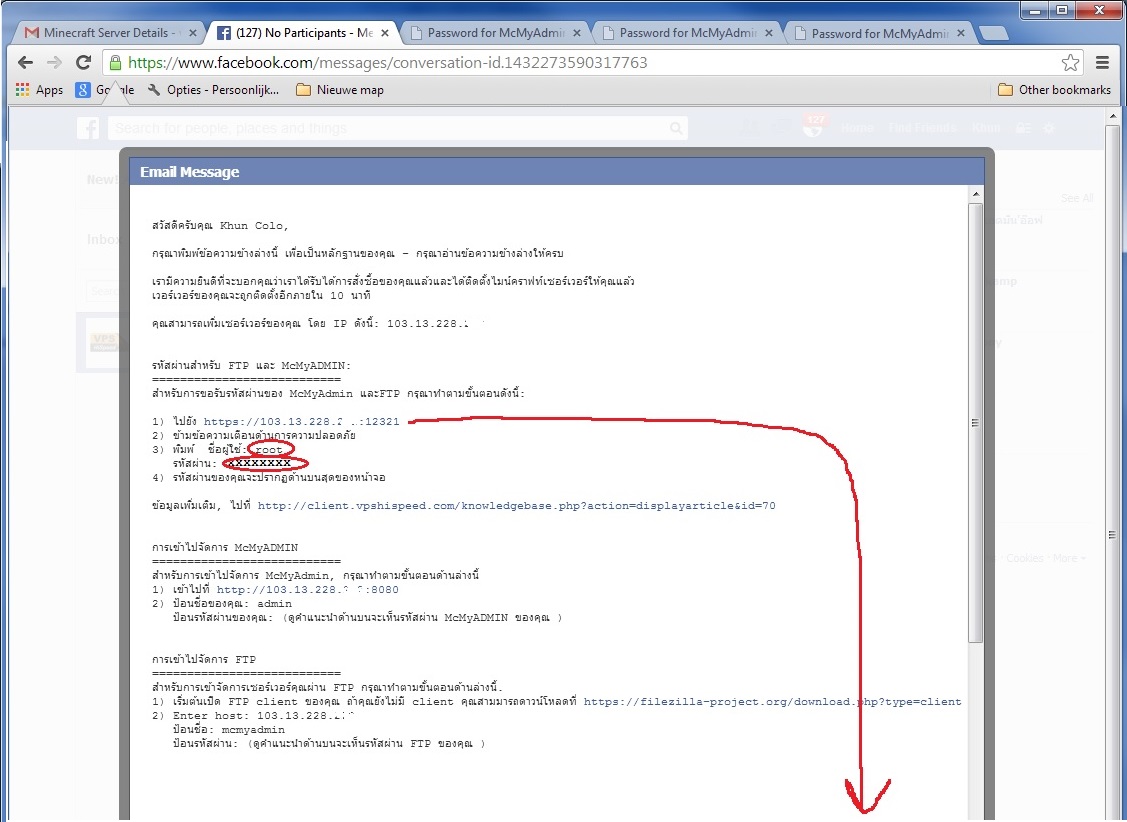Open the Google bookmark

pyautogui.click(x=105, y=90)
